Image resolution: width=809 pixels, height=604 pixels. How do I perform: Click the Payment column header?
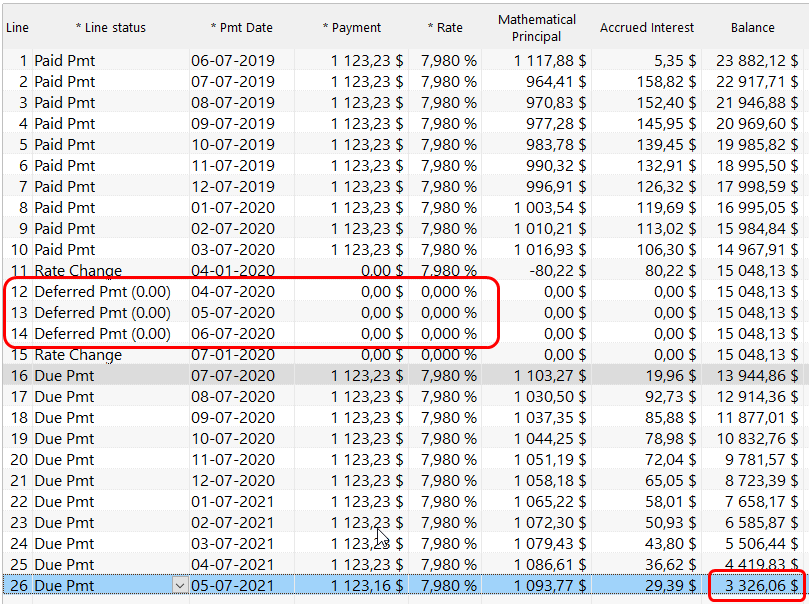click(352, 28)
